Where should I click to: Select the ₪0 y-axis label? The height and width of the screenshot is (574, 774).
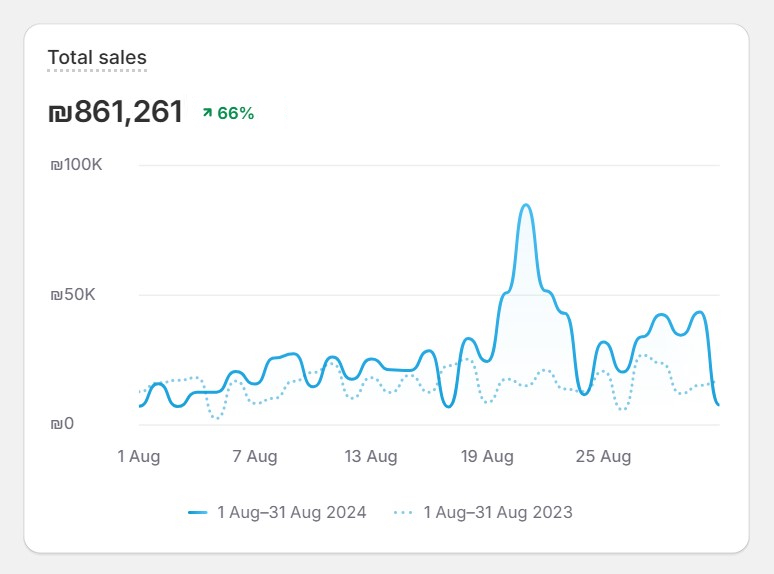coord(62,424)
